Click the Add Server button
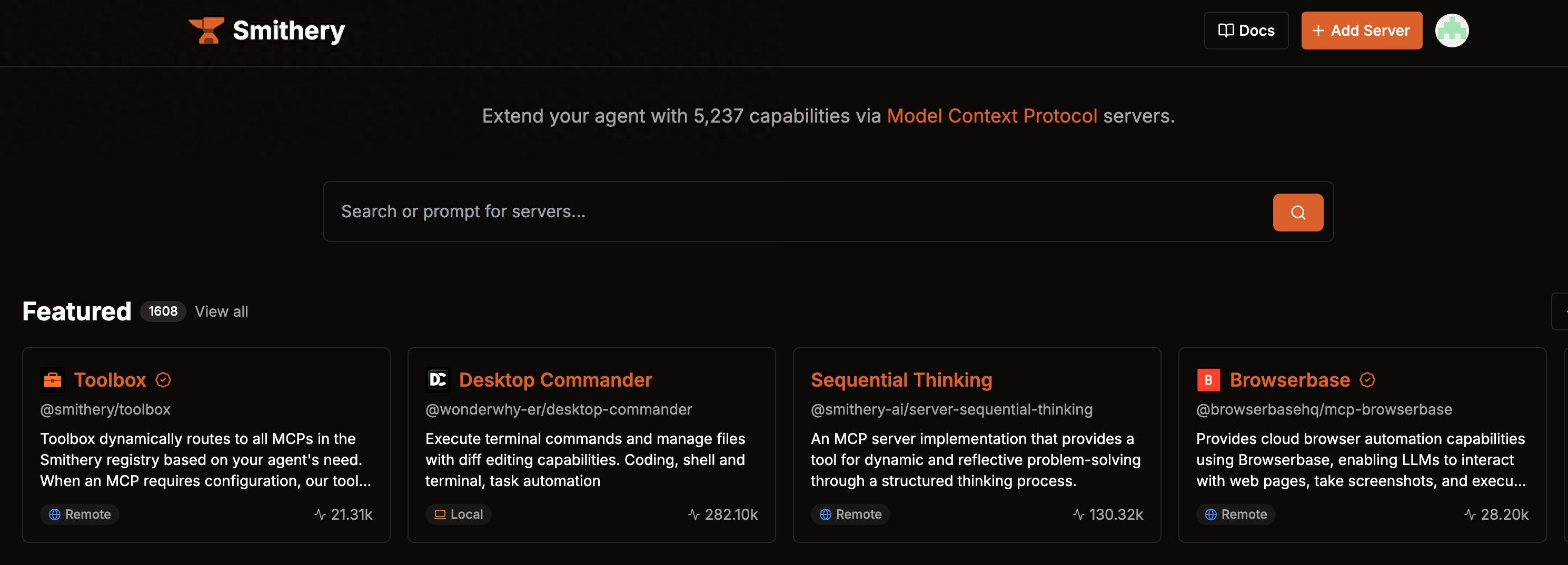This screenshot has width=1568, height=565. (x=1361, y=31)
